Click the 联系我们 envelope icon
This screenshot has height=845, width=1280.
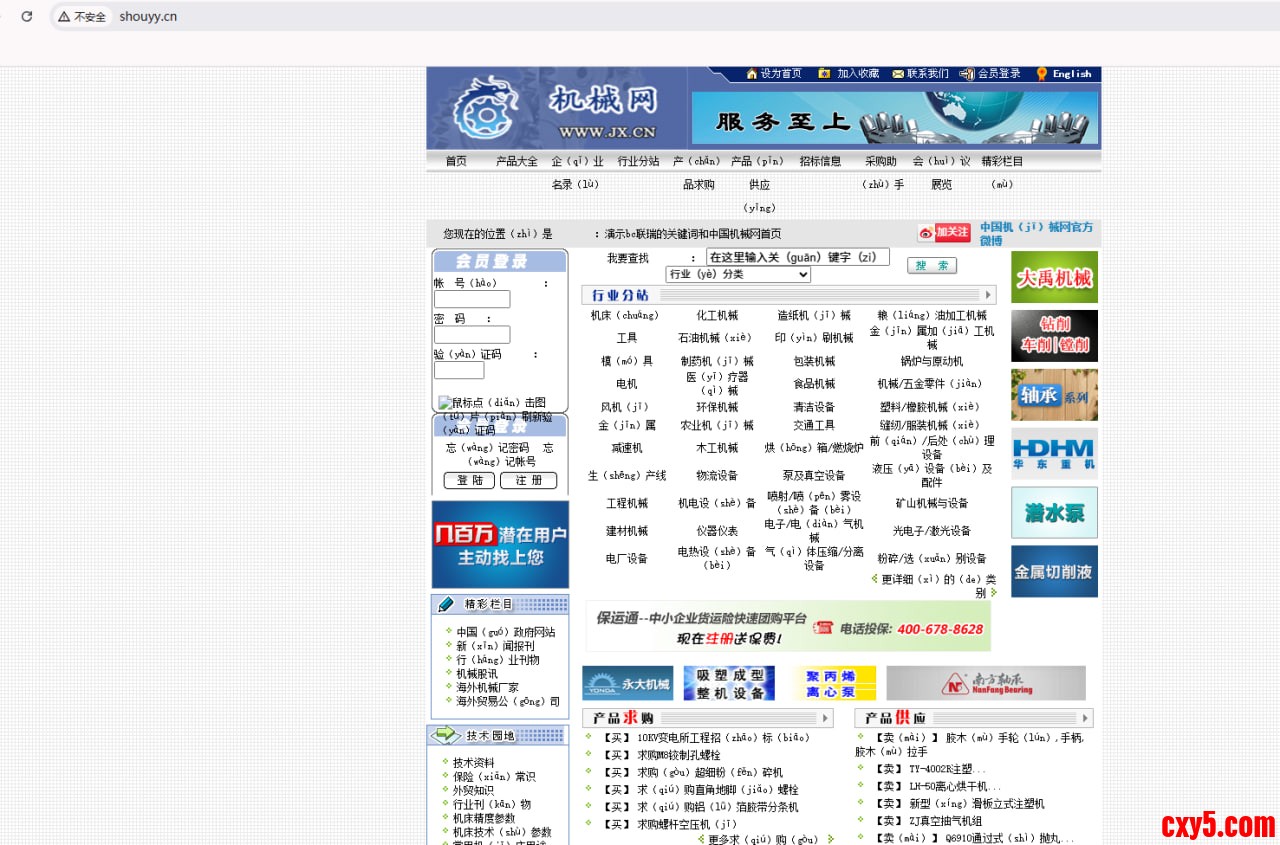(898, 74)
